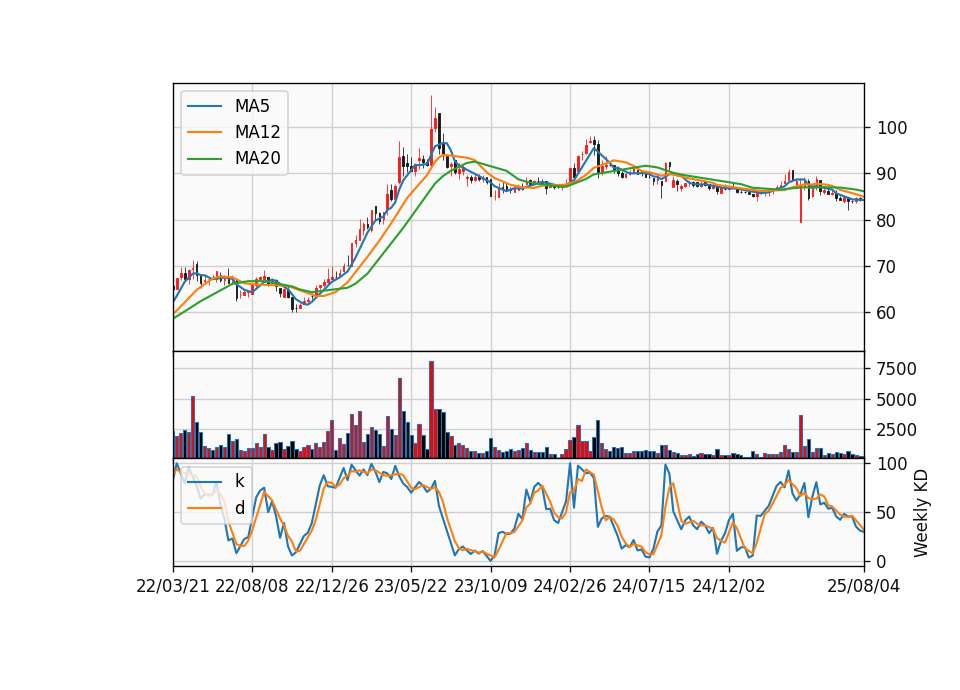Click the 22/08/08 date tick label

252,586
